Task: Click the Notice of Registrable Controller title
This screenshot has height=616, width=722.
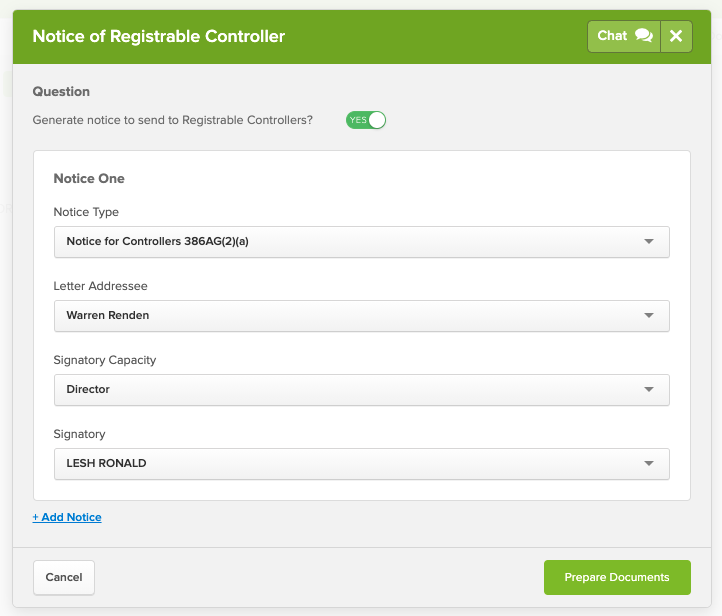Action: pyautogui.click(x=159, y=36)
